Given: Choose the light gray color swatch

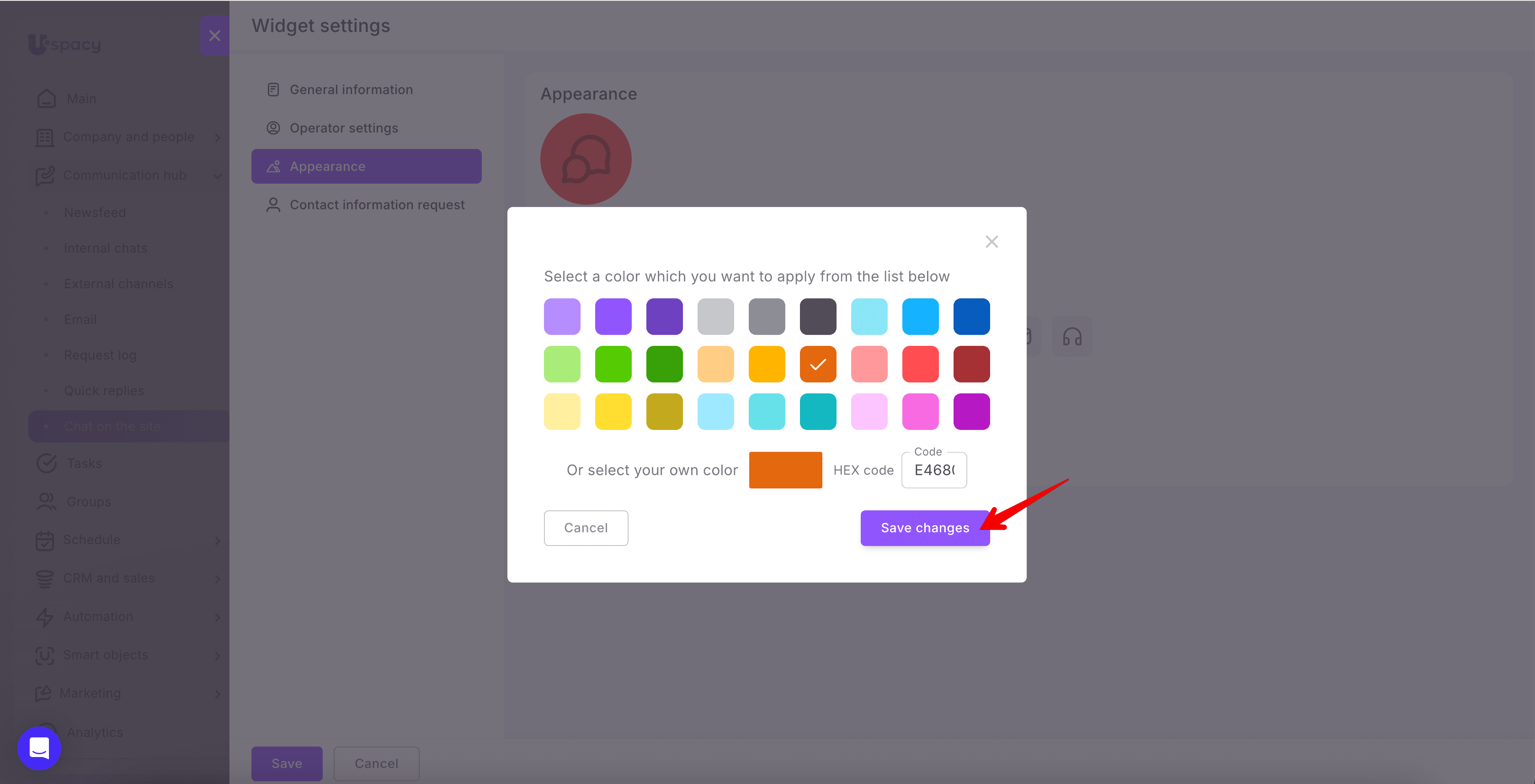Looking at the screenshot, I should pyautogui.click(x=716, y=316).
